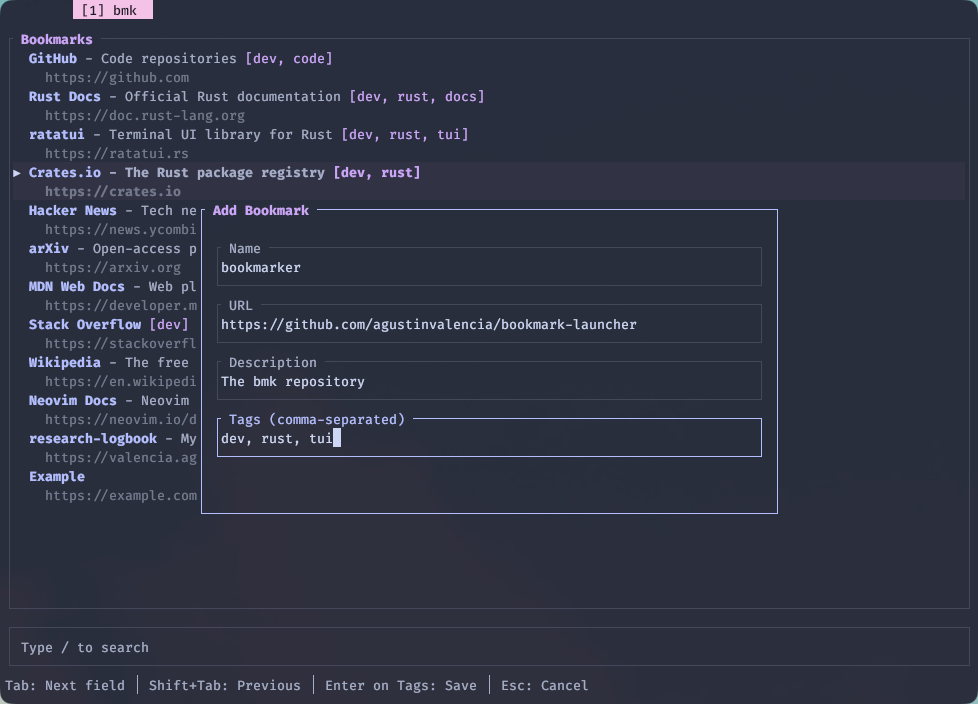
Task: Click the https://valencia.ag URL line
Action: coord(121,458)
